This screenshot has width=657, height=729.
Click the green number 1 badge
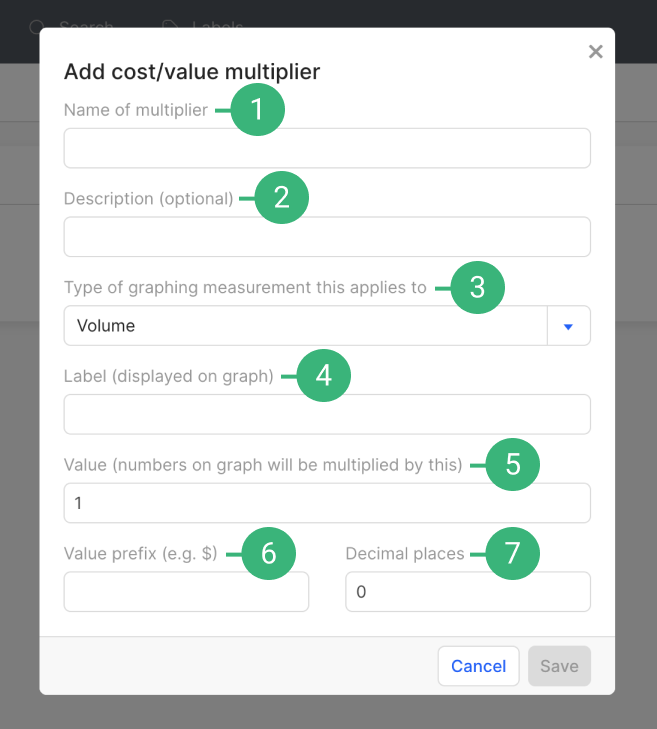pyautogui.click(x=258, y=110)
